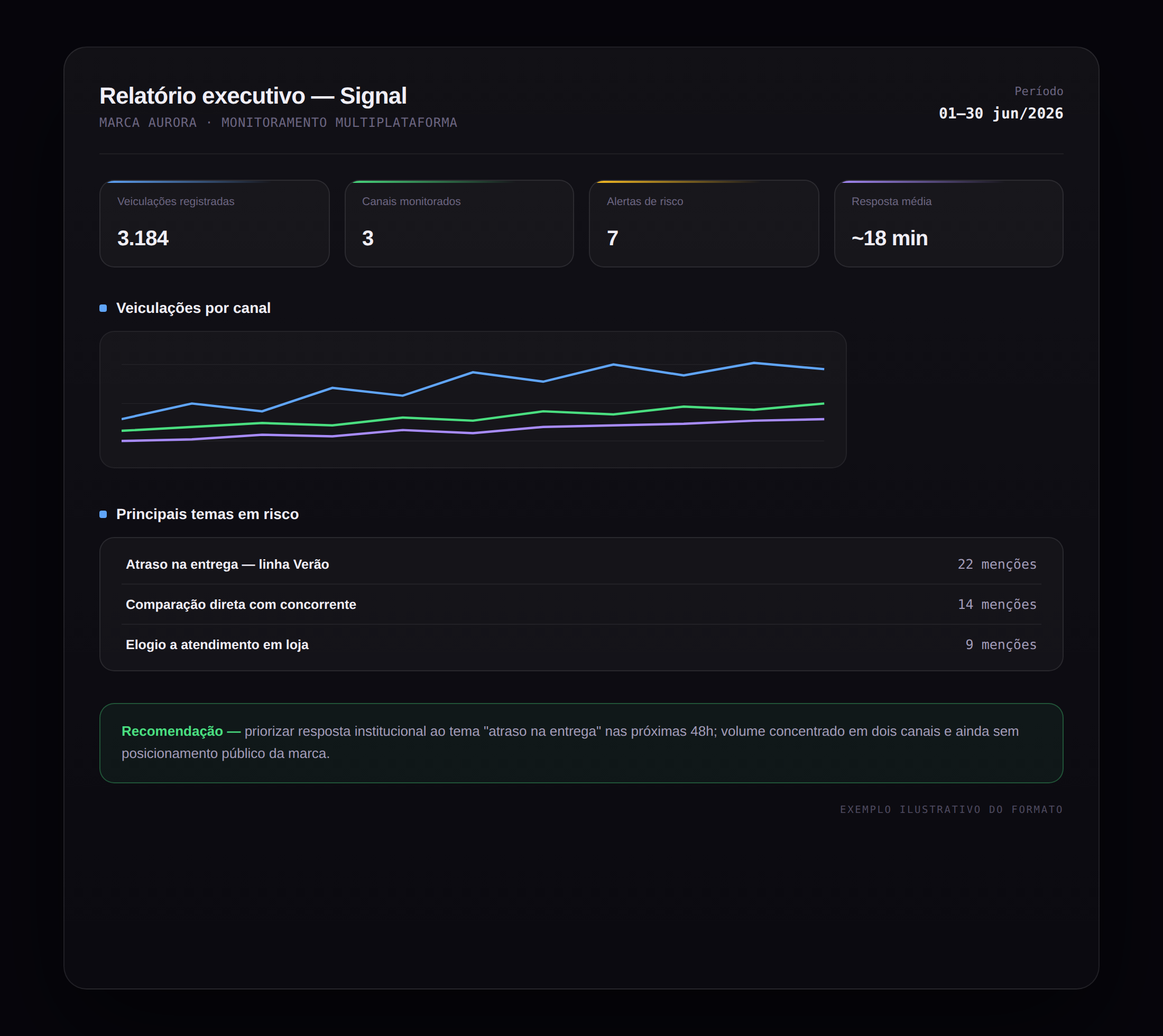Click the '22 menções' count
The width and height of the screenshot is (1163, 1036).
point(997,564)
